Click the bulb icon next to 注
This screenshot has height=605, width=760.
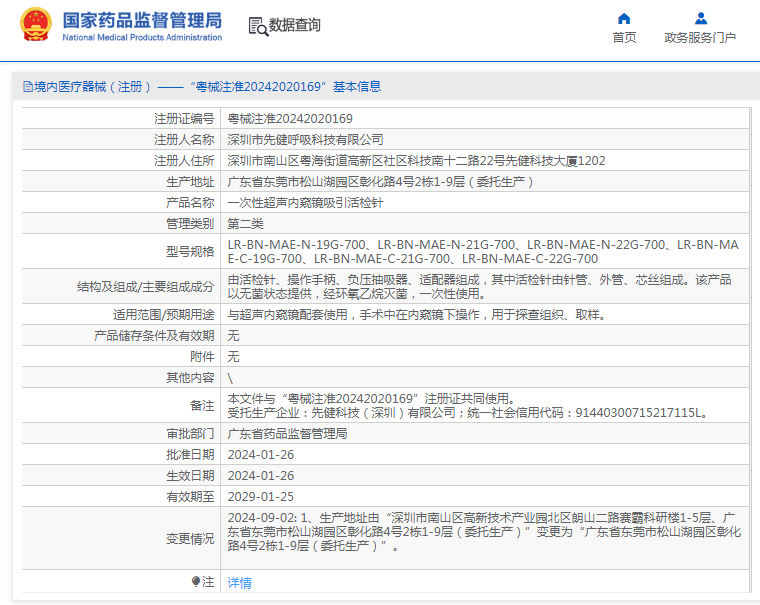[x=196, y=581]
